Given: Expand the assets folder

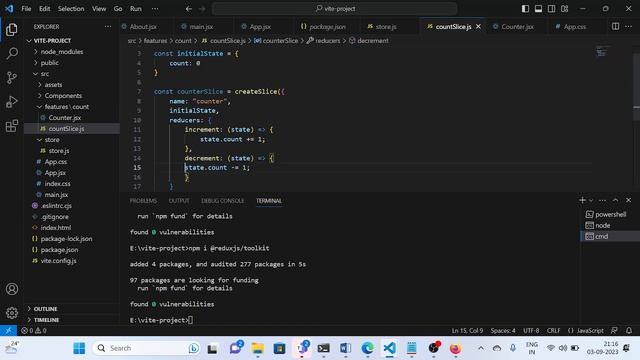Looking at the screenshot, I should pyautogui.click(x=53, y=85).
